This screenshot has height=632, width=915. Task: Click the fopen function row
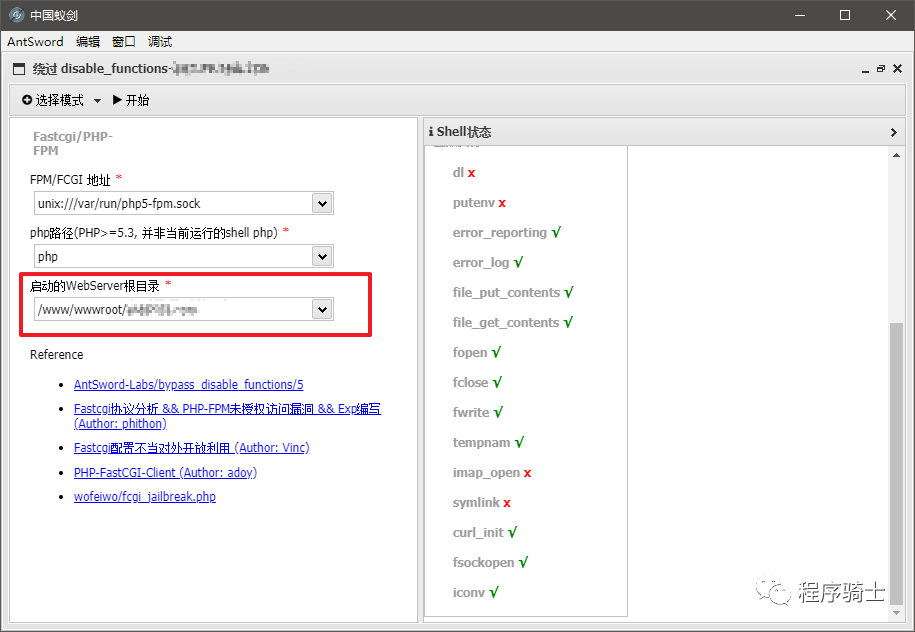[477, 352]
